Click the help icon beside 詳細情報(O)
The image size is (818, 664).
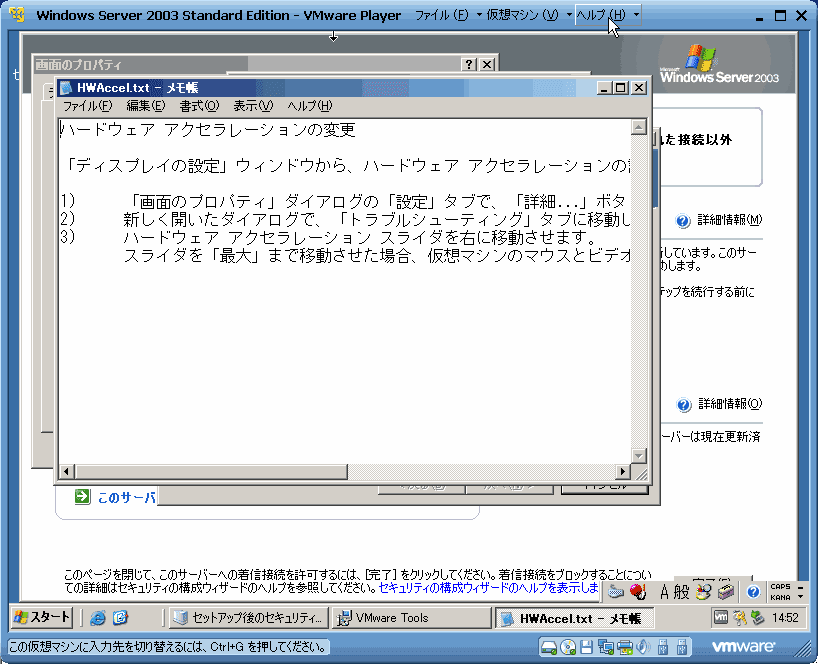pos(684,405)
